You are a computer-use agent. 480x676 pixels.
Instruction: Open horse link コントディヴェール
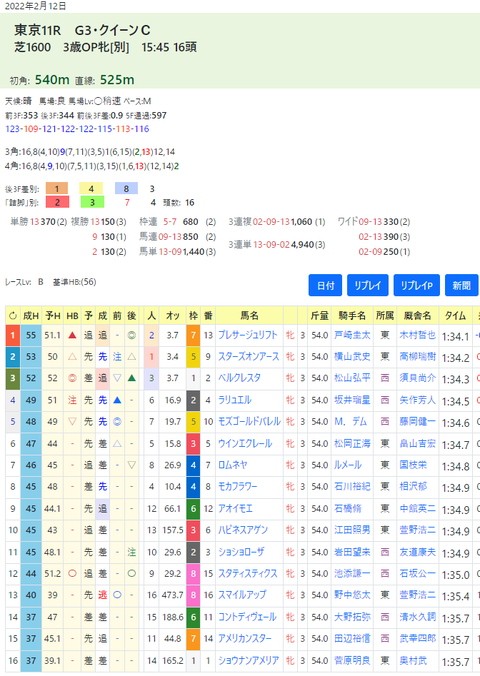click(x=247, y=617)
